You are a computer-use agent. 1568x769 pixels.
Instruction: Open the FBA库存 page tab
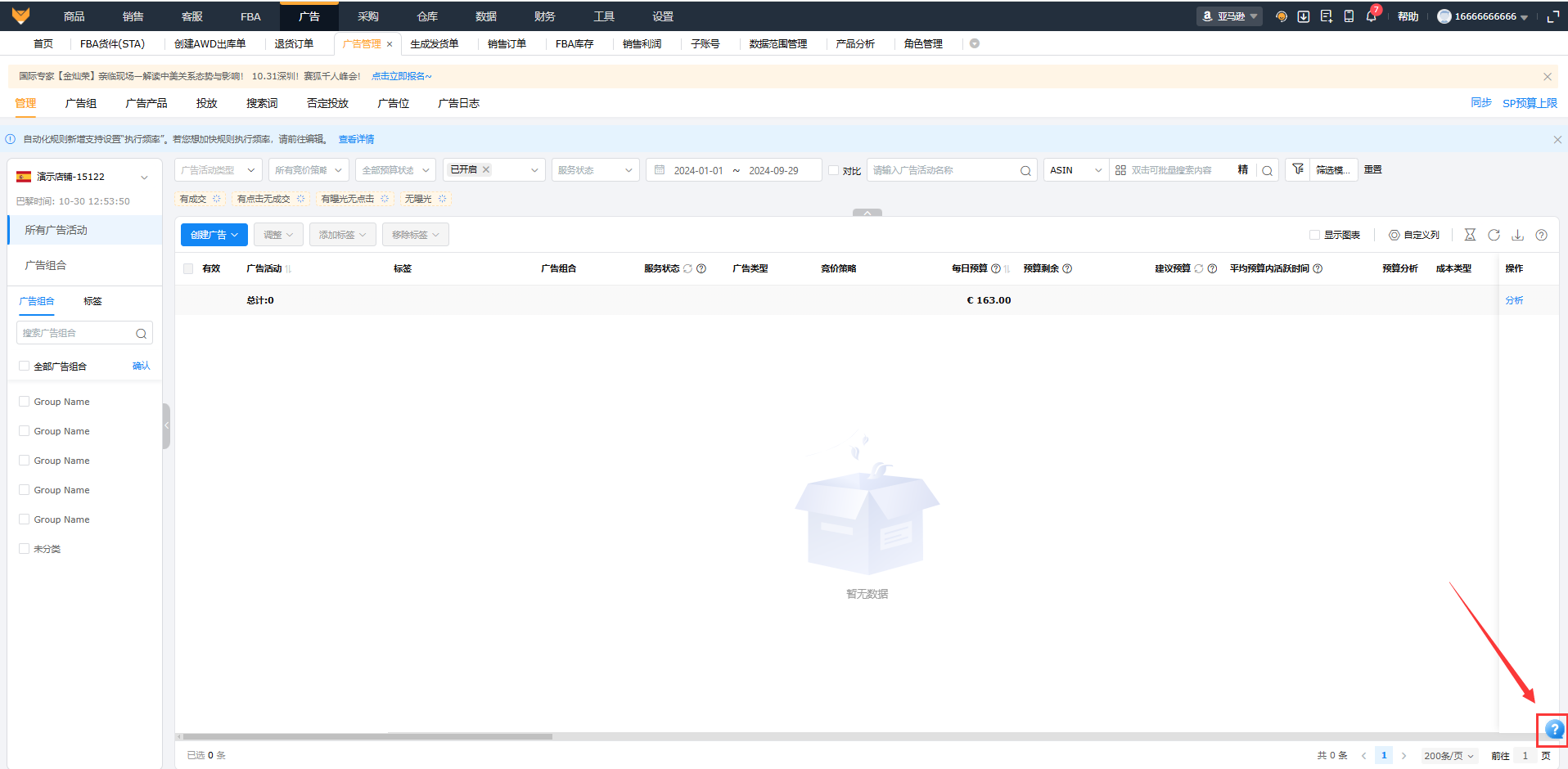(x=574, y=44)
